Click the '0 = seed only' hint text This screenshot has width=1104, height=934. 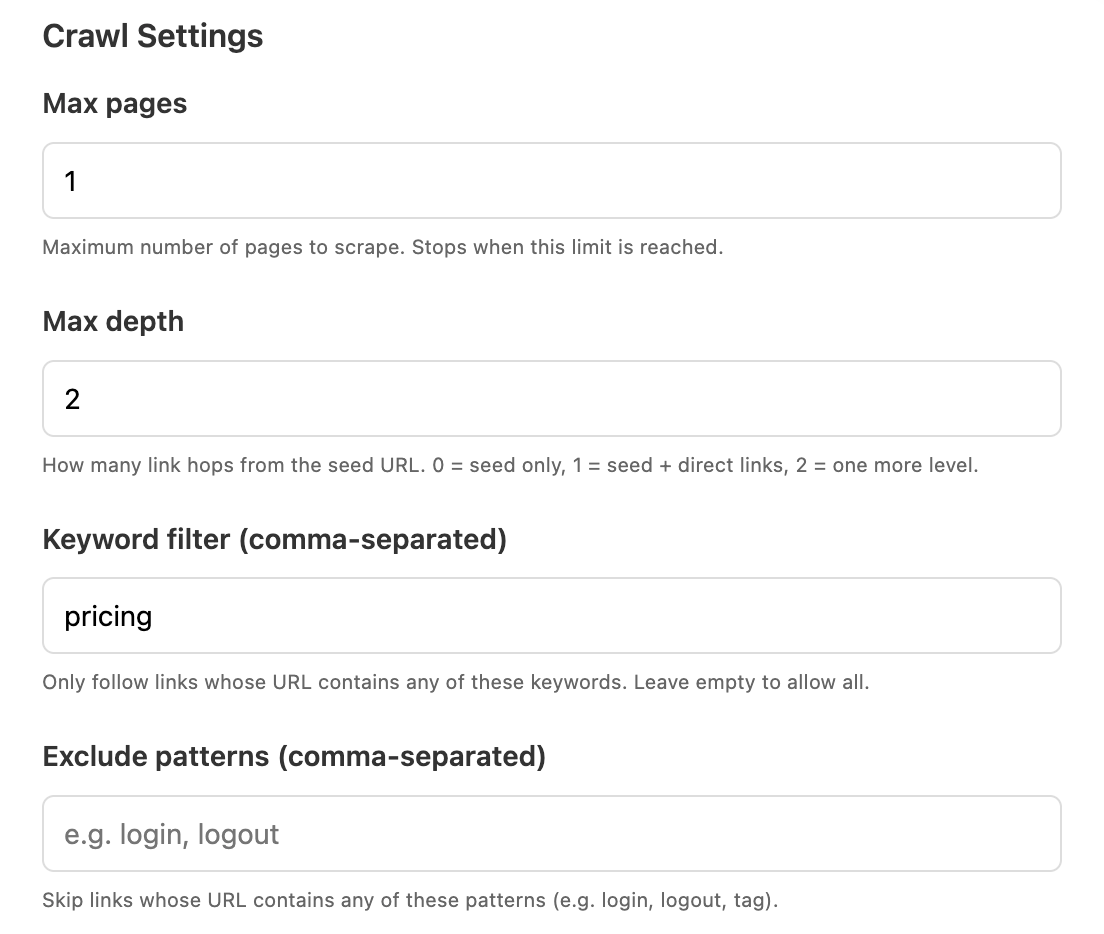coord(498,465)
